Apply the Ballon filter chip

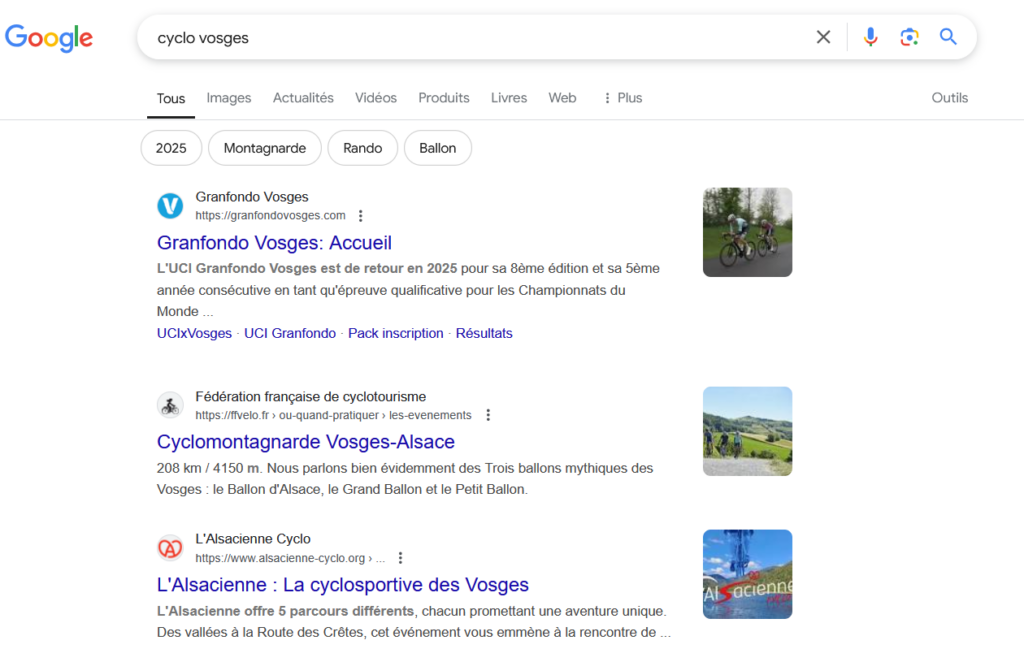(x=438, y=148)
